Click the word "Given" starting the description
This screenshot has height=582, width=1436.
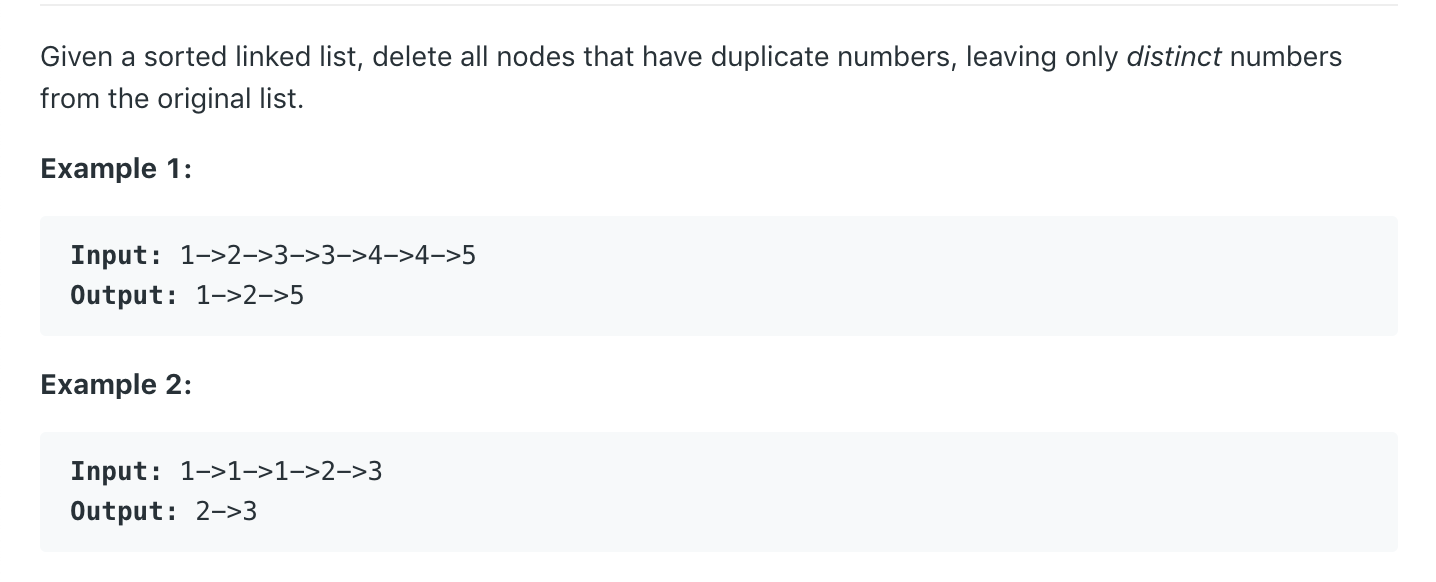tap(76, 57)
